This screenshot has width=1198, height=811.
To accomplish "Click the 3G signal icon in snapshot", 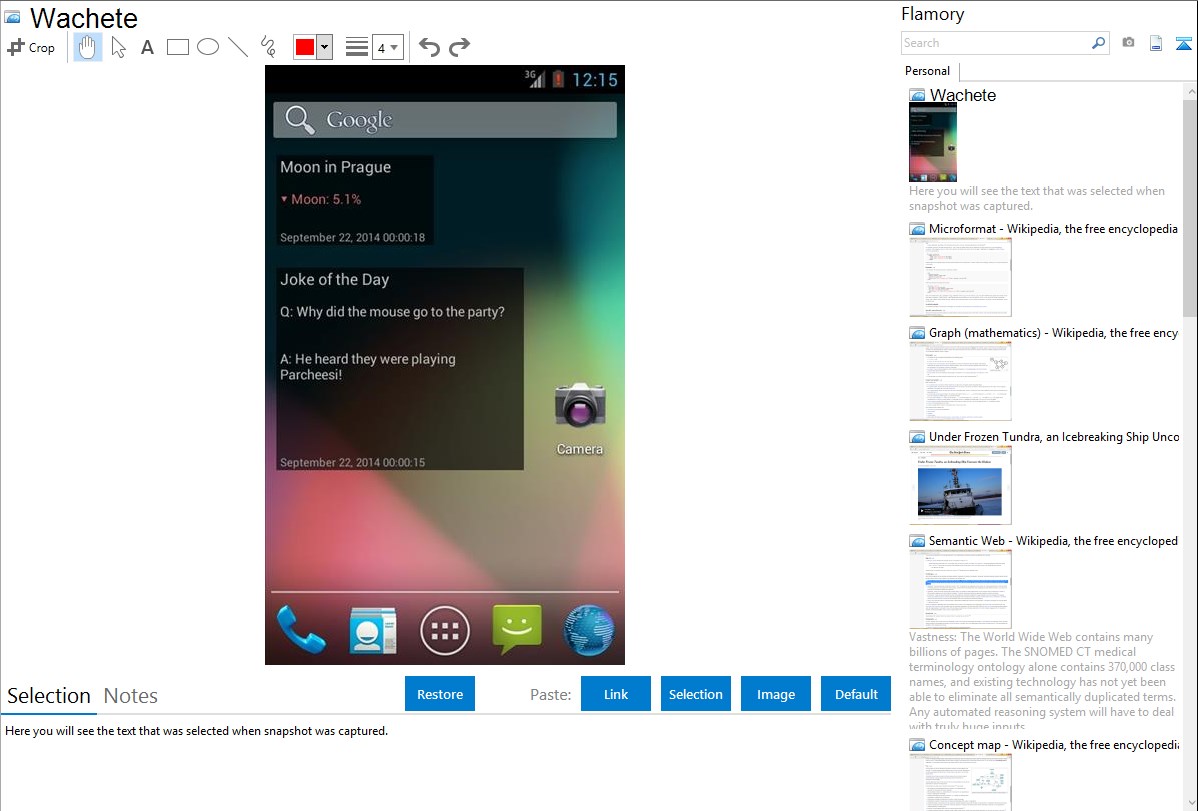I will (535, 78).
